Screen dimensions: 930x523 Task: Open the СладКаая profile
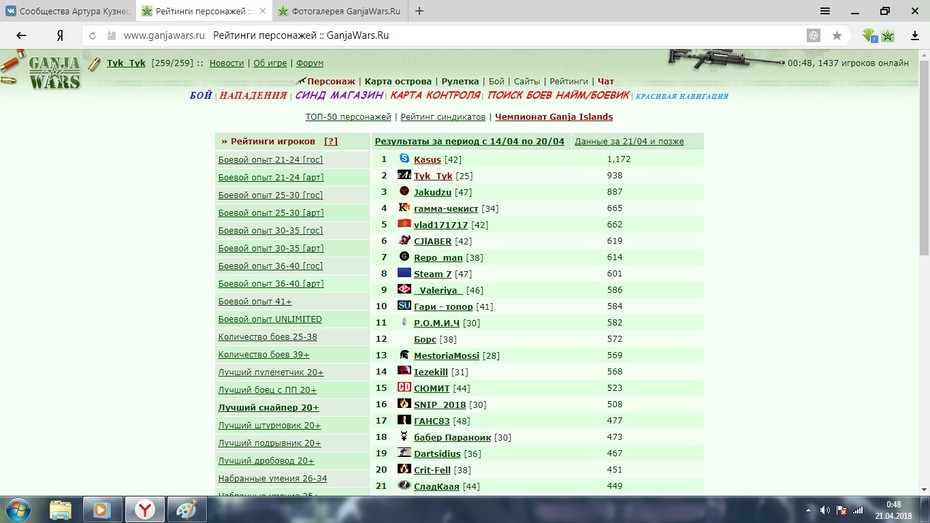pos(437,486)
